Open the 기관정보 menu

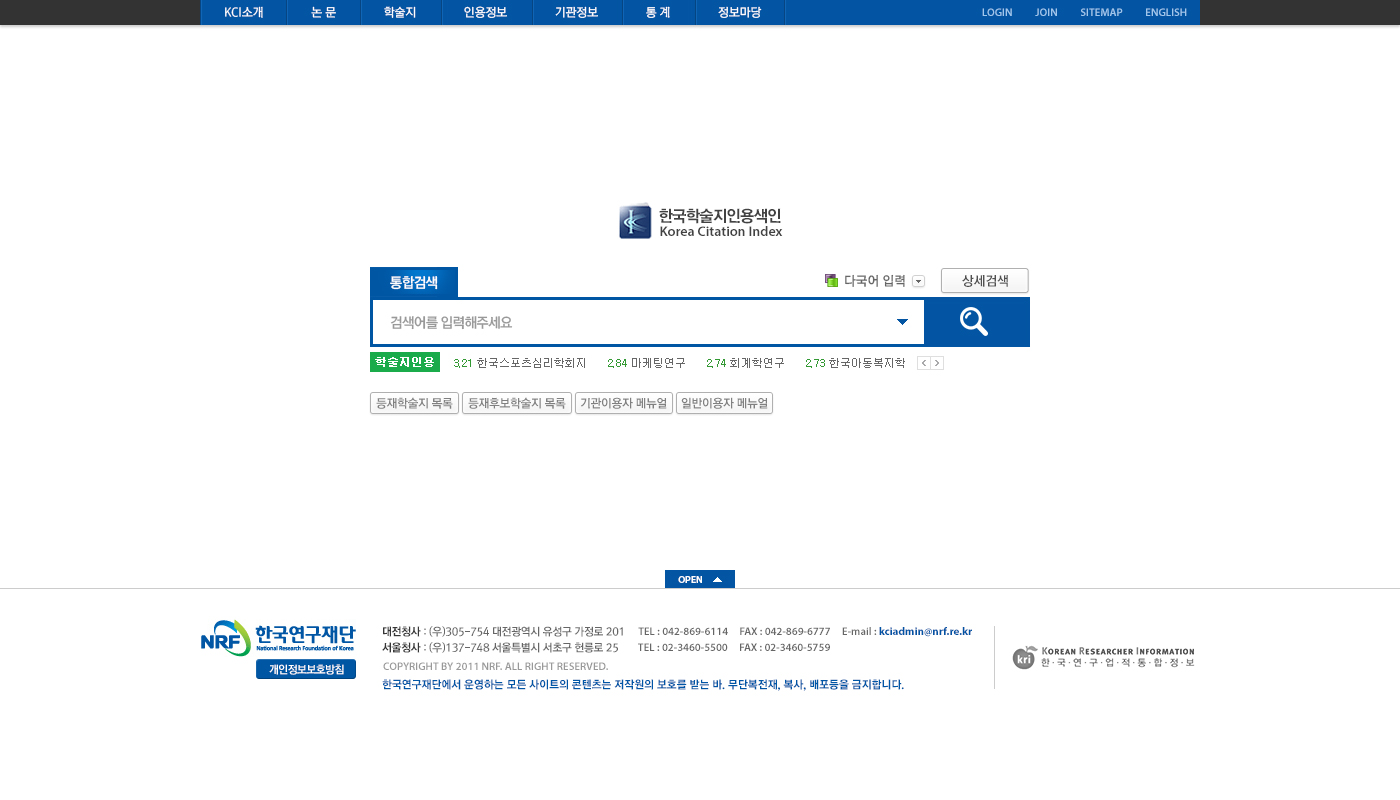(x=577, y=13)
